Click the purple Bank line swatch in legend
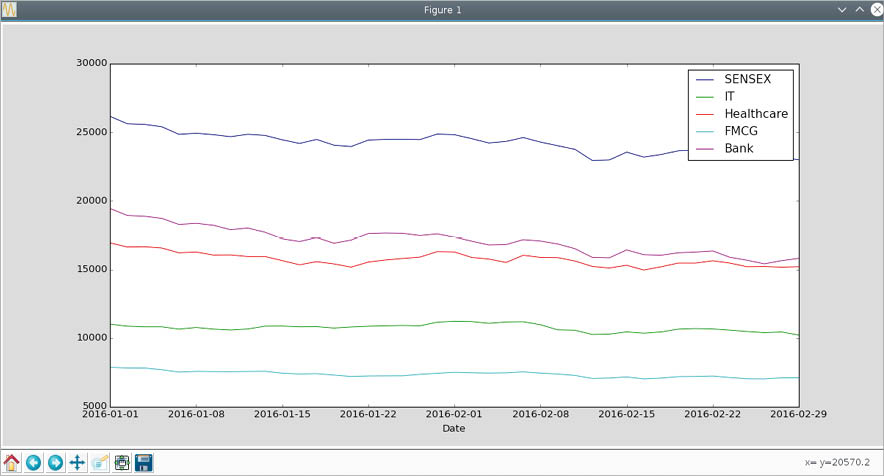The image size is (884, 476). [705, 149]
